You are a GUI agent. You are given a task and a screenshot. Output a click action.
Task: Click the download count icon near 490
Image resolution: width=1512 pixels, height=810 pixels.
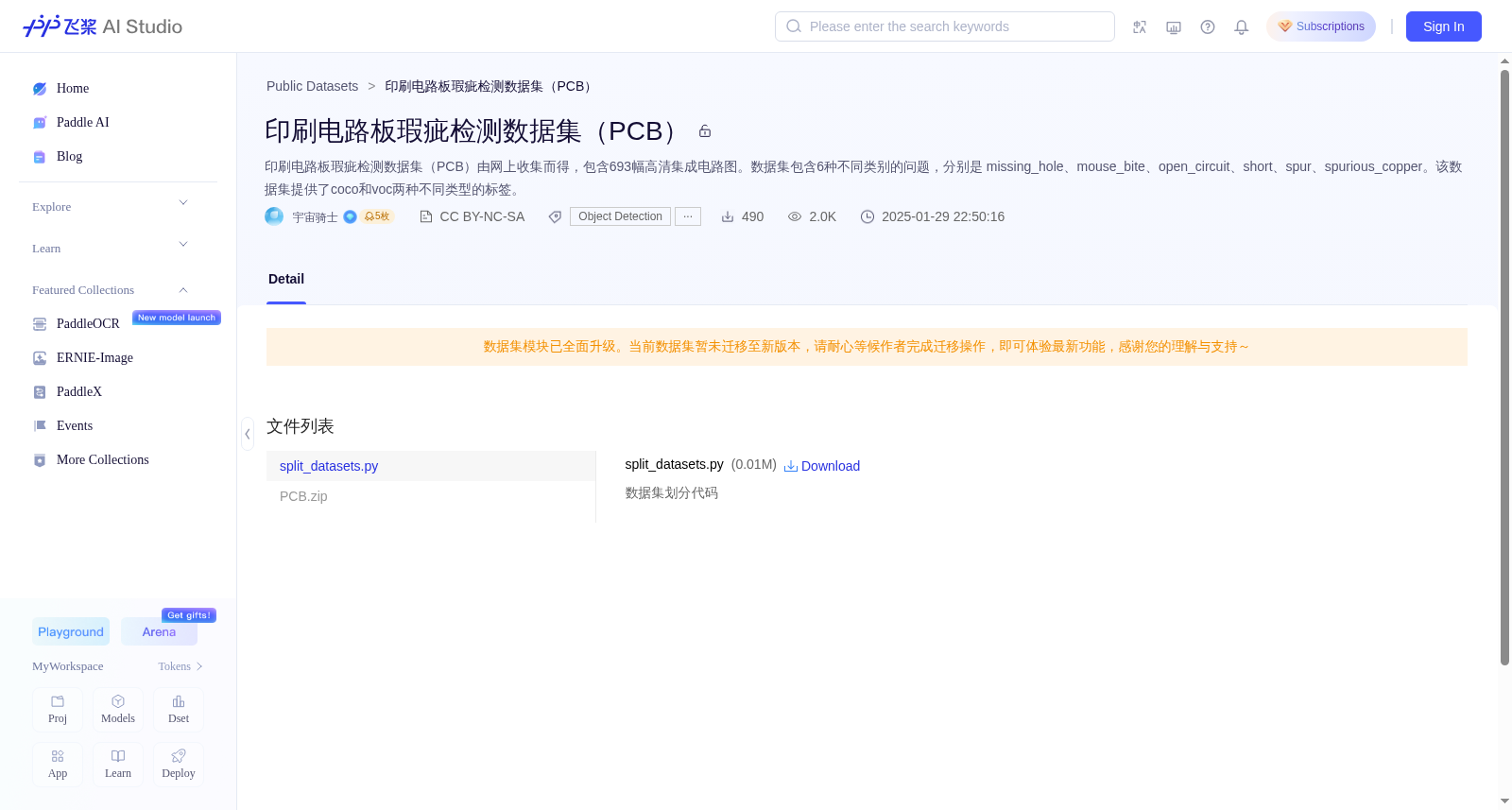(x=728, y=216)
